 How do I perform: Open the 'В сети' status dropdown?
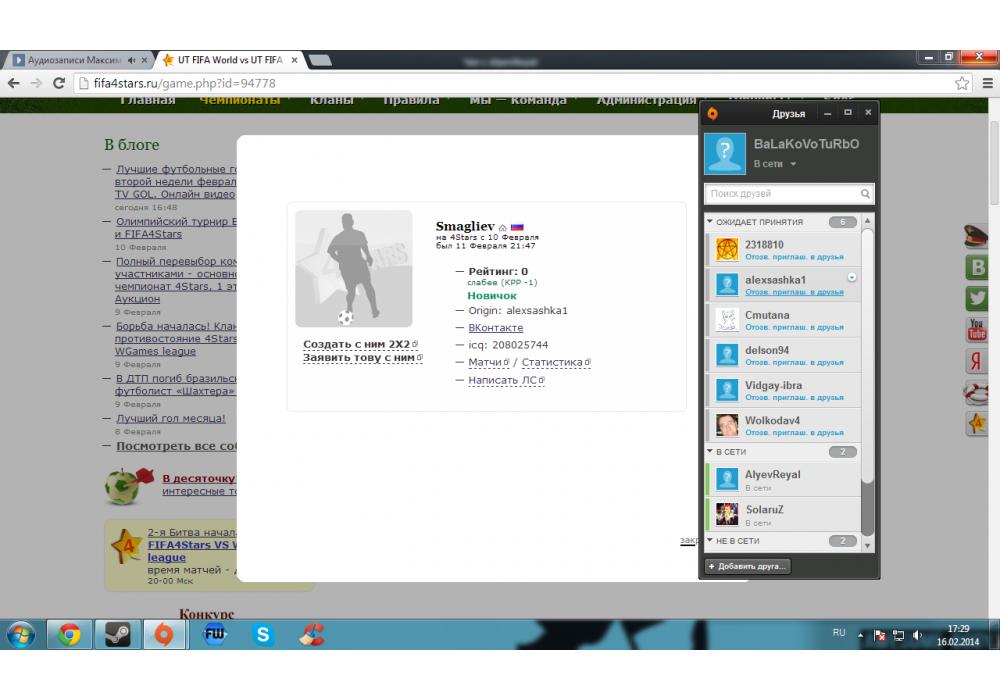[x=775, y=164]
